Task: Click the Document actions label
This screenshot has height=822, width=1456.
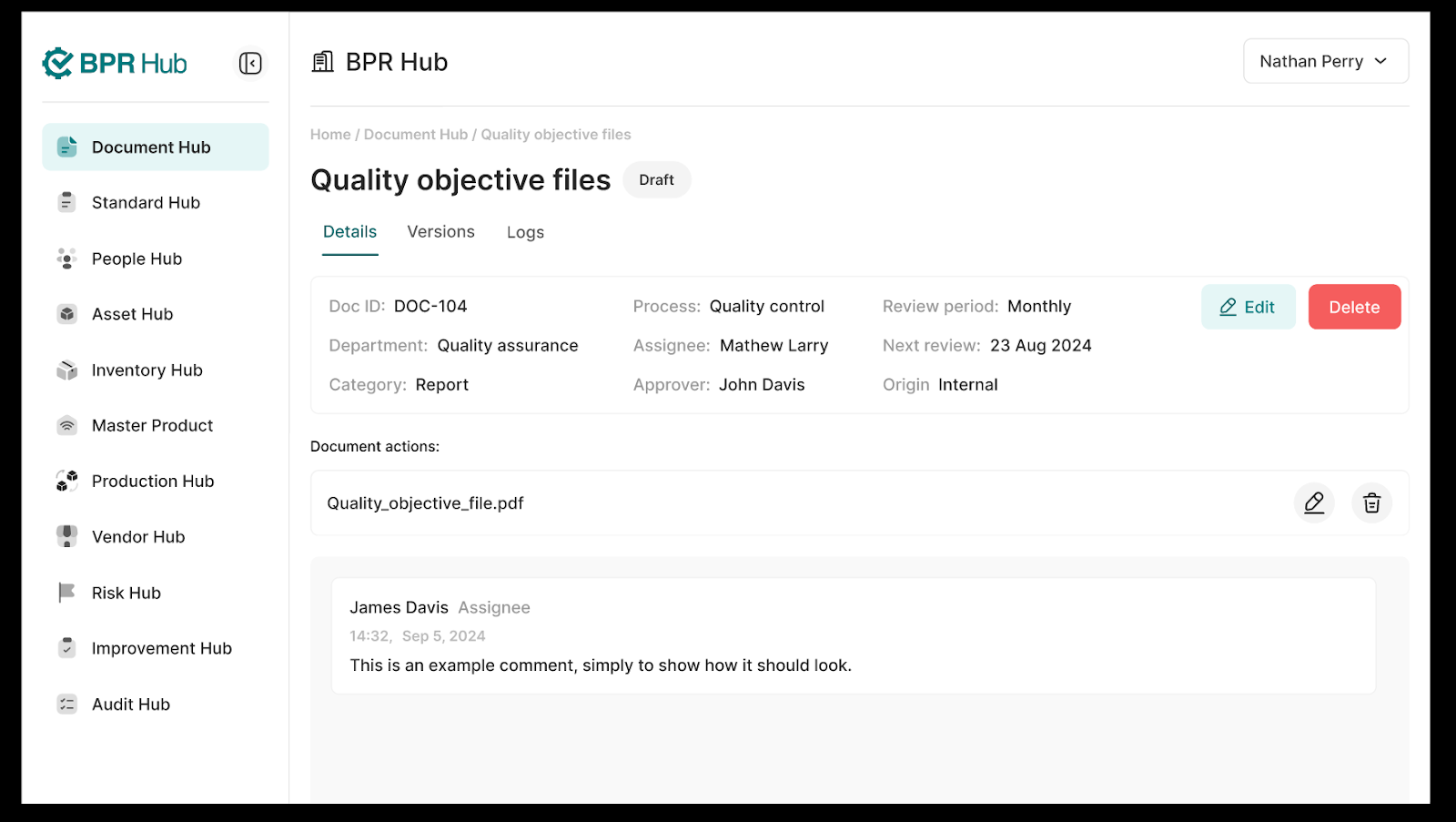Action: pos(375,446)
